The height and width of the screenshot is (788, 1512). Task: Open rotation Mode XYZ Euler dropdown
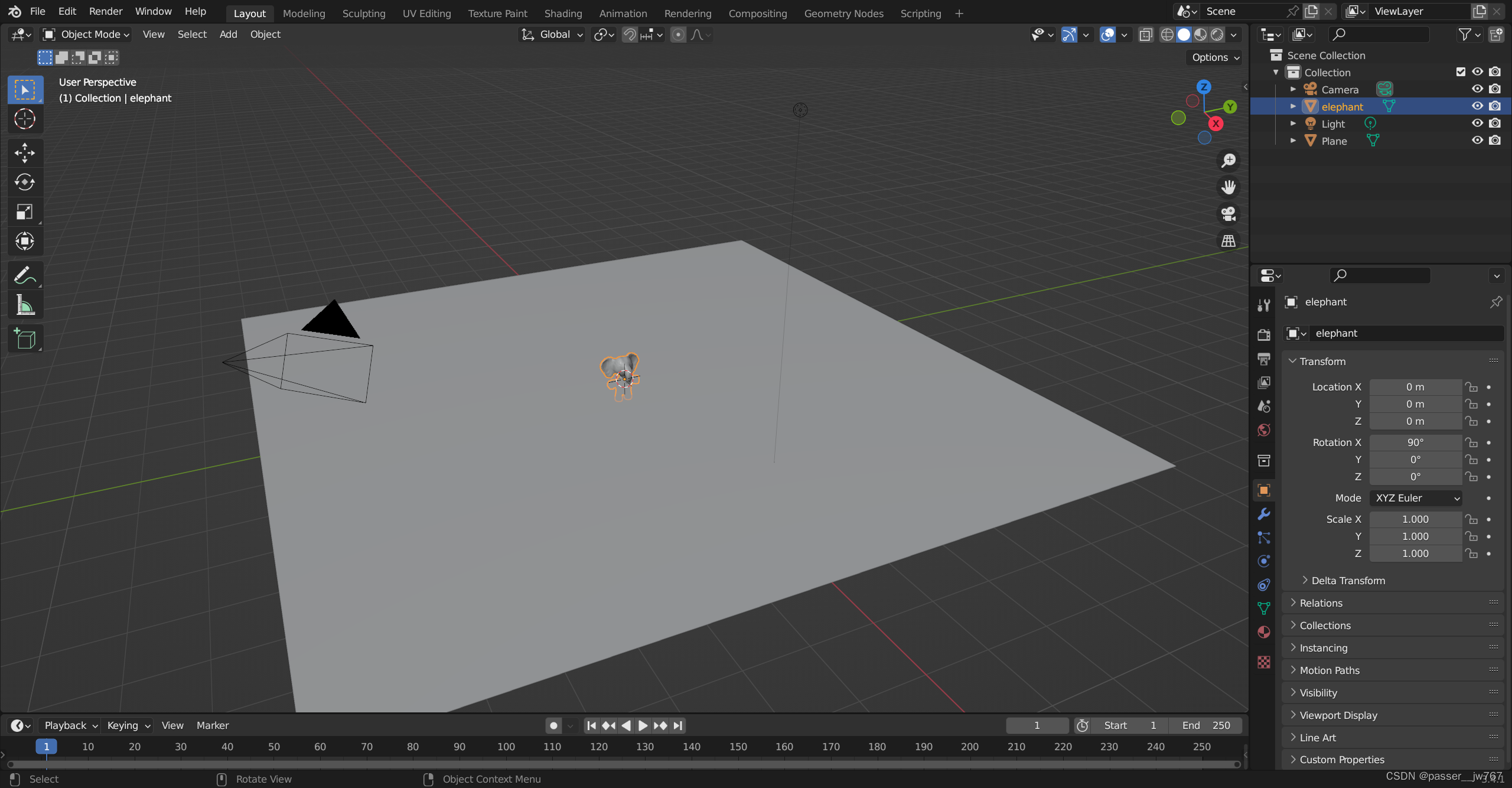[x=1415, y=498]
